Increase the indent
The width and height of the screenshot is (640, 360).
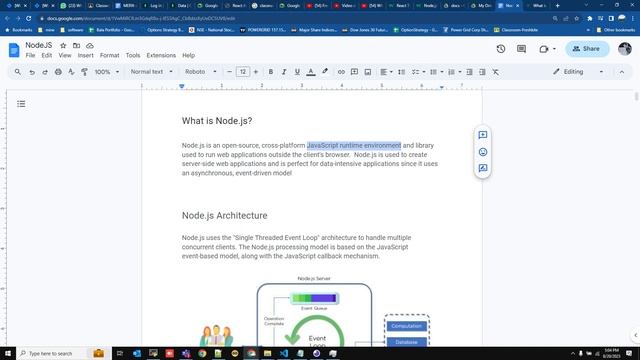tap(482, 72)
